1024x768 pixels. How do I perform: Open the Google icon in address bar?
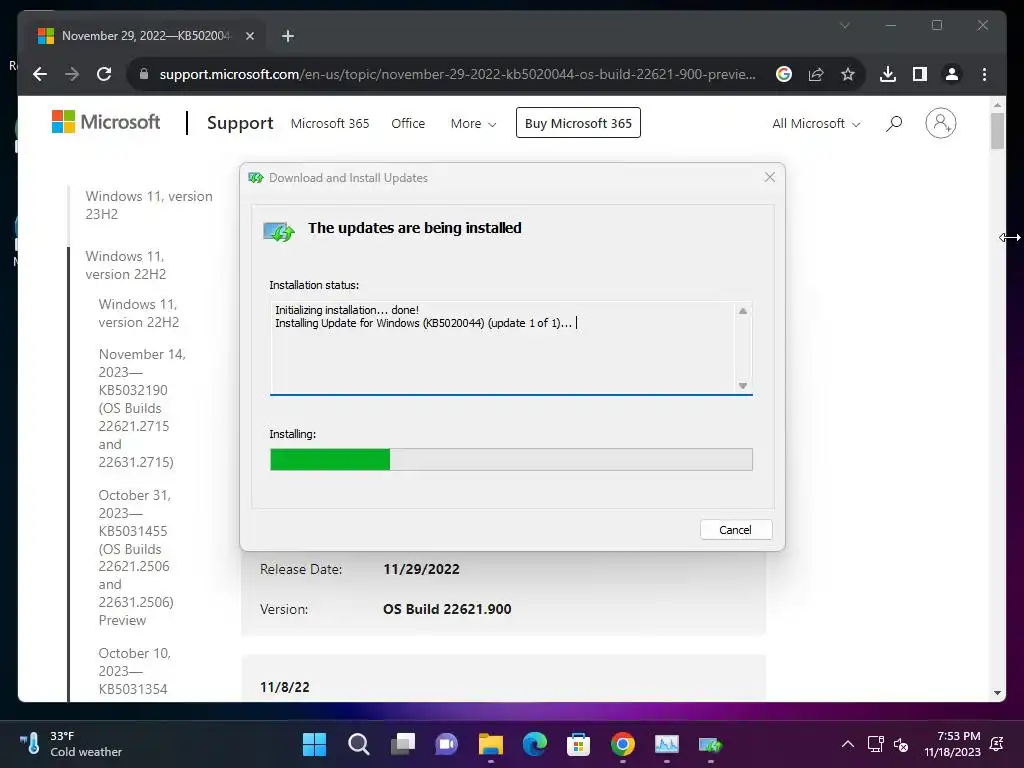784,74
